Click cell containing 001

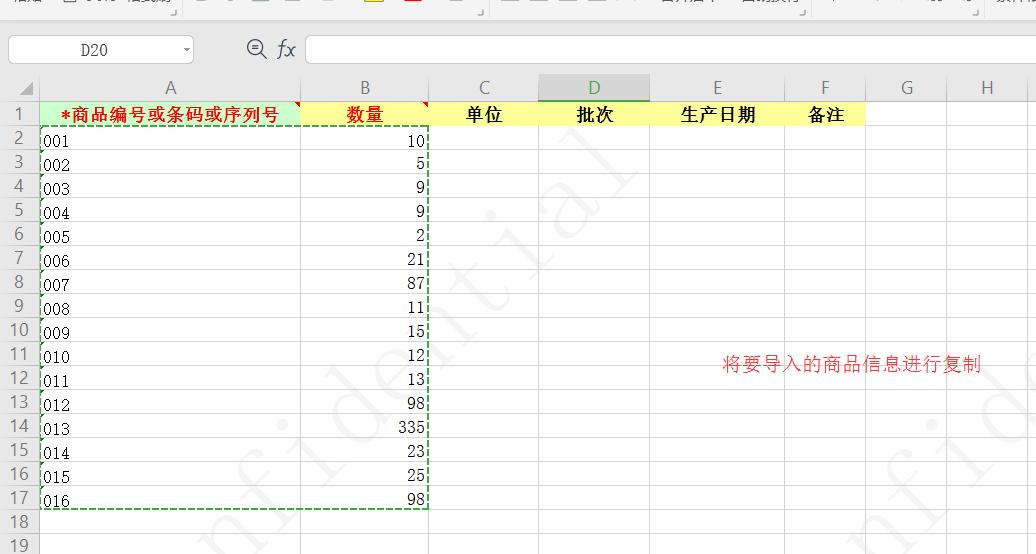[170, 138]
